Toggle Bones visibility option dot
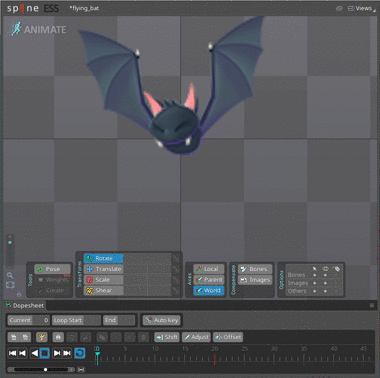Screen dimensions: 380x378 pyautogui.click(x=325, y=275)
